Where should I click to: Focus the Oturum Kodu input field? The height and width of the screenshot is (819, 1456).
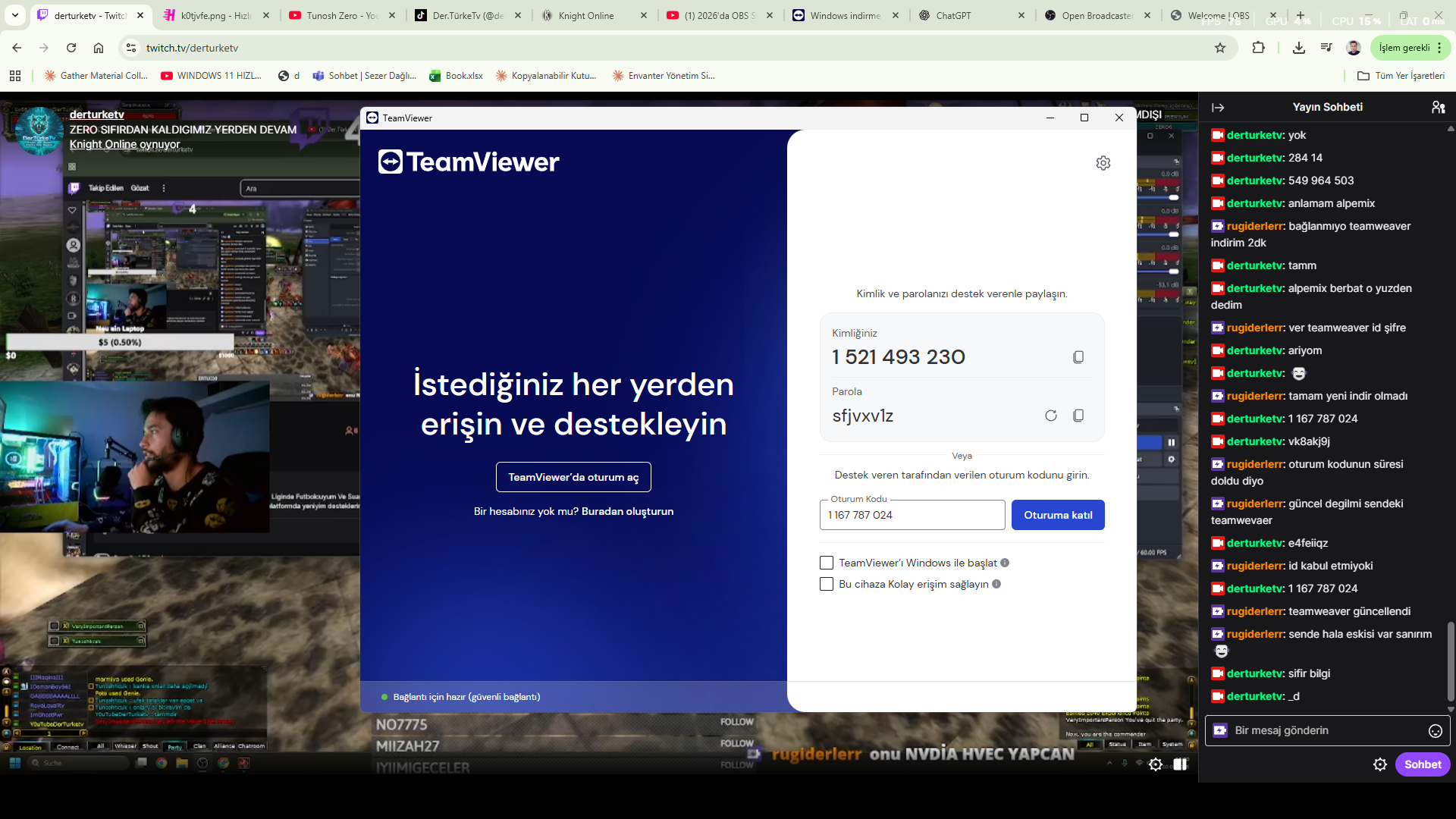[x=912, y=515]
